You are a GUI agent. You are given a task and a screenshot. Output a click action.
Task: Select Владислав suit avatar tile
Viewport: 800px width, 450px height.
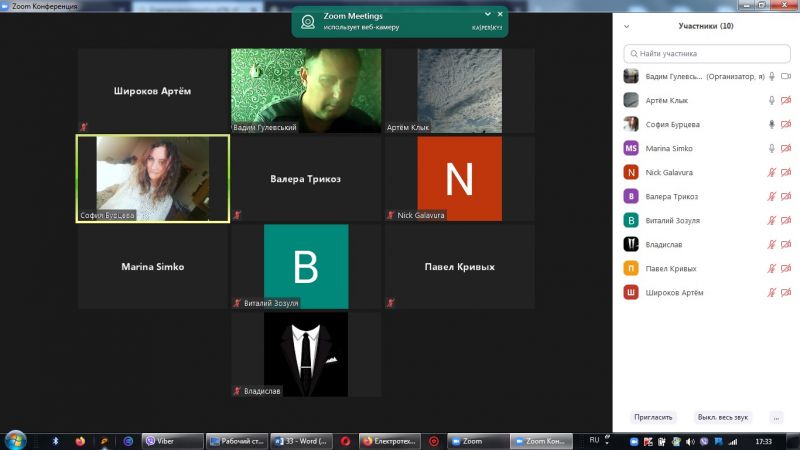[x=306, y=354]
